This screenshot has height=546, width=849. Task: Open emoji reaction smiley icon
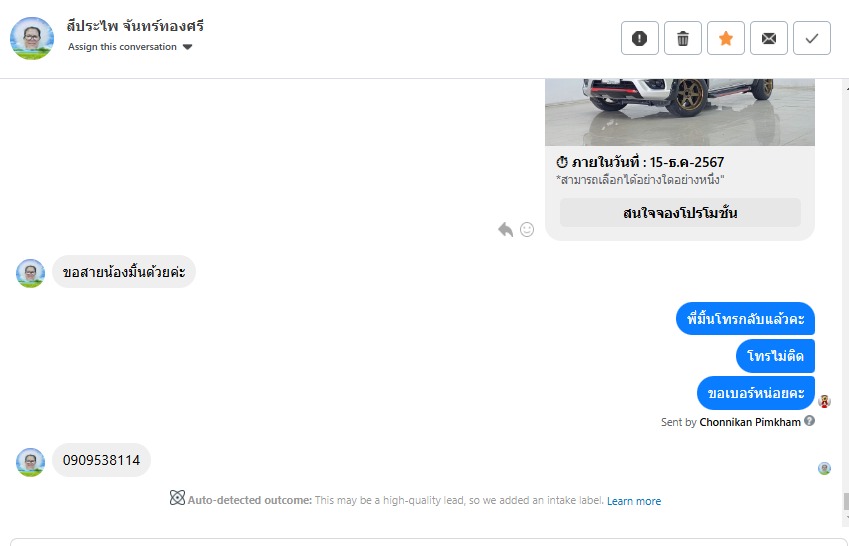point(527,229)
